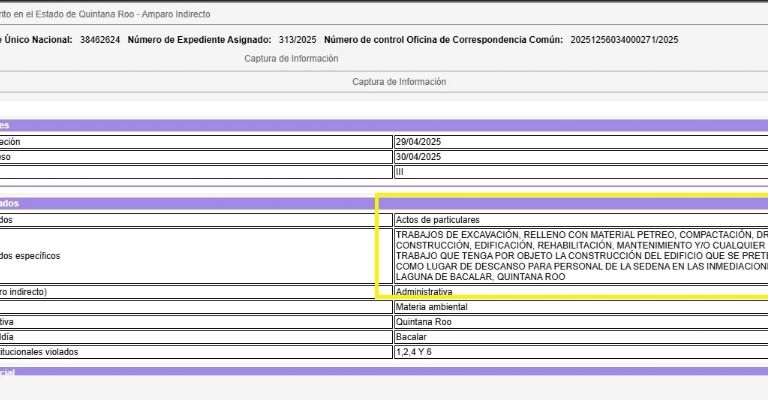
Task: Click the Actos de particulares field
Action: 580,219
